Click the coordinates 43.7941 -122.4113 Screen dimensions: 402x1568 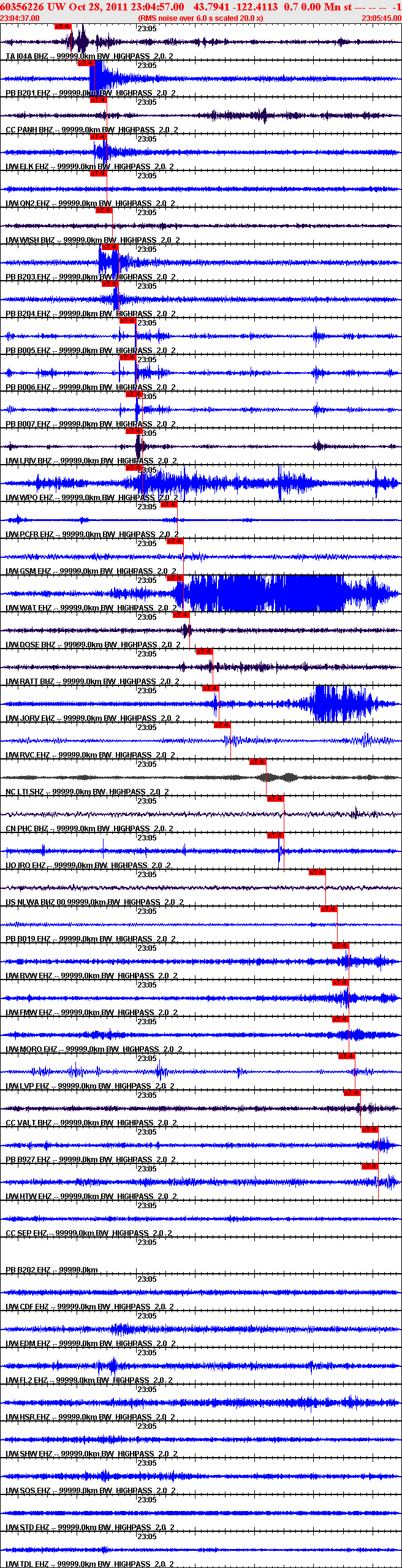tap(235, 7)
